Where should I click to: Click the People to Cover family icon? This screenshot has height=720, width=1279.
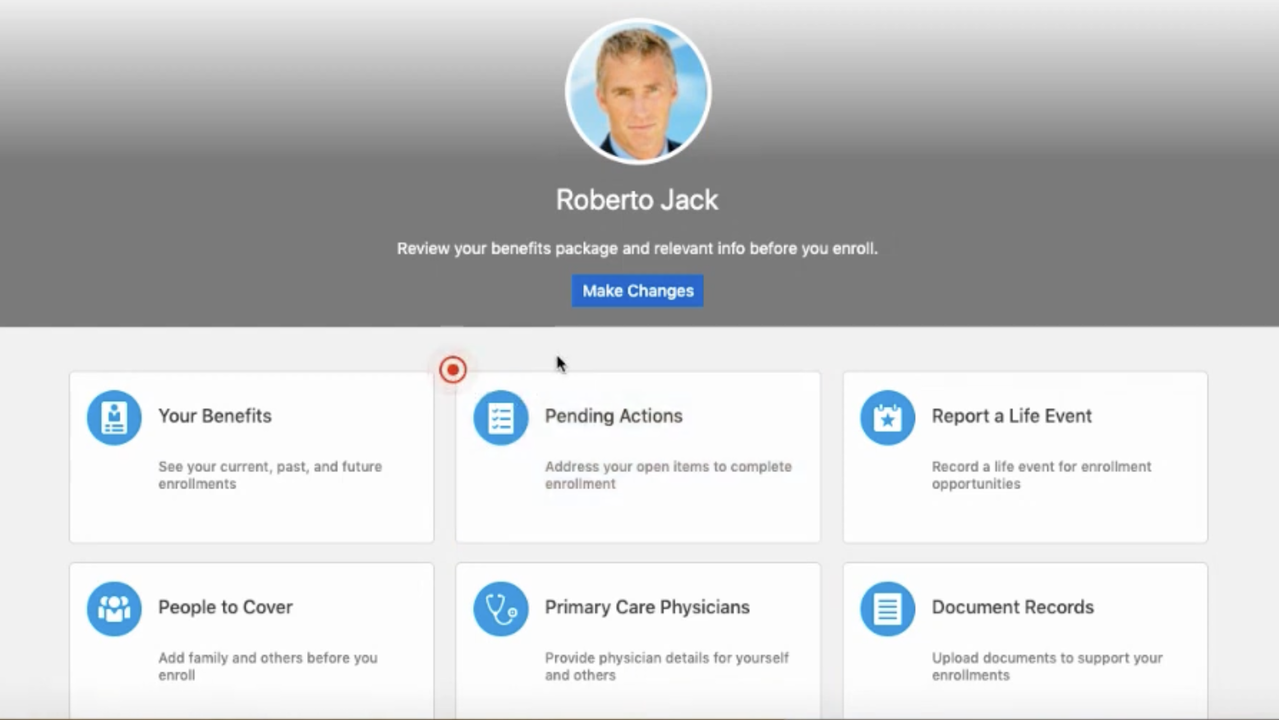[113, 608]
